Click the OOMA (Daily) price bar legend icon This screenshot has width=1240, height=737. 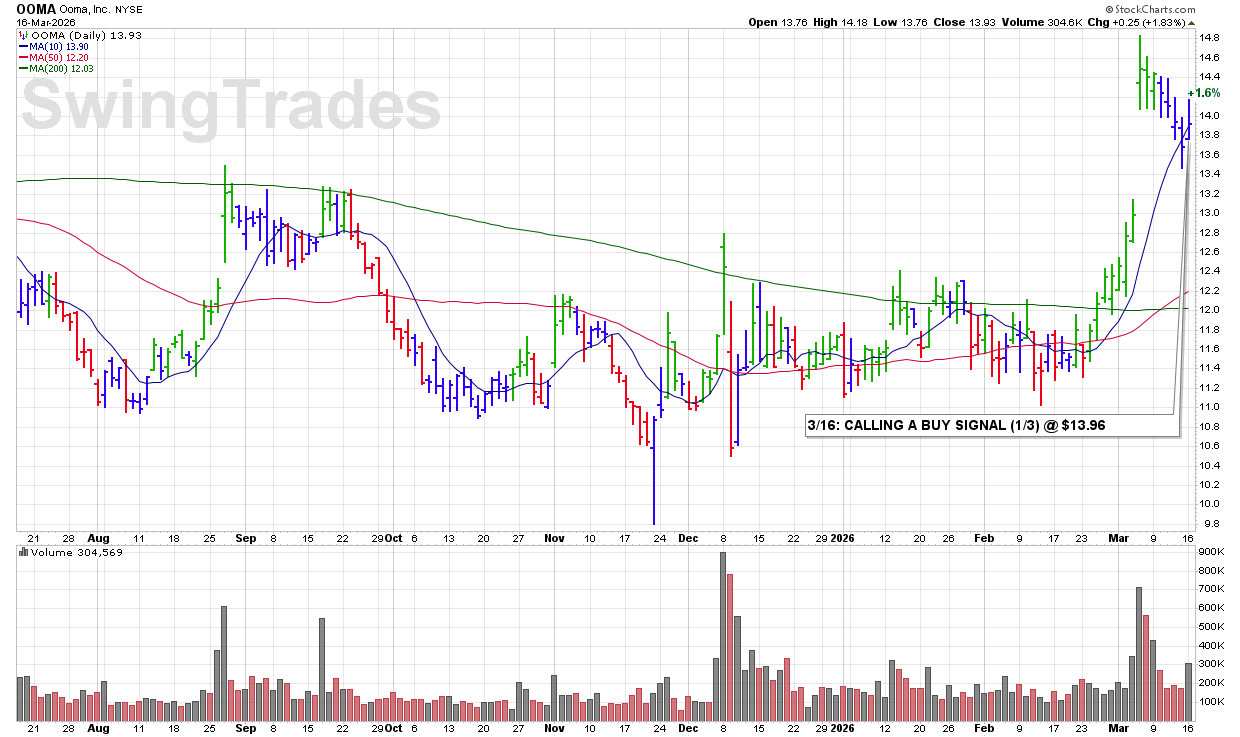(x=22, y=35)
